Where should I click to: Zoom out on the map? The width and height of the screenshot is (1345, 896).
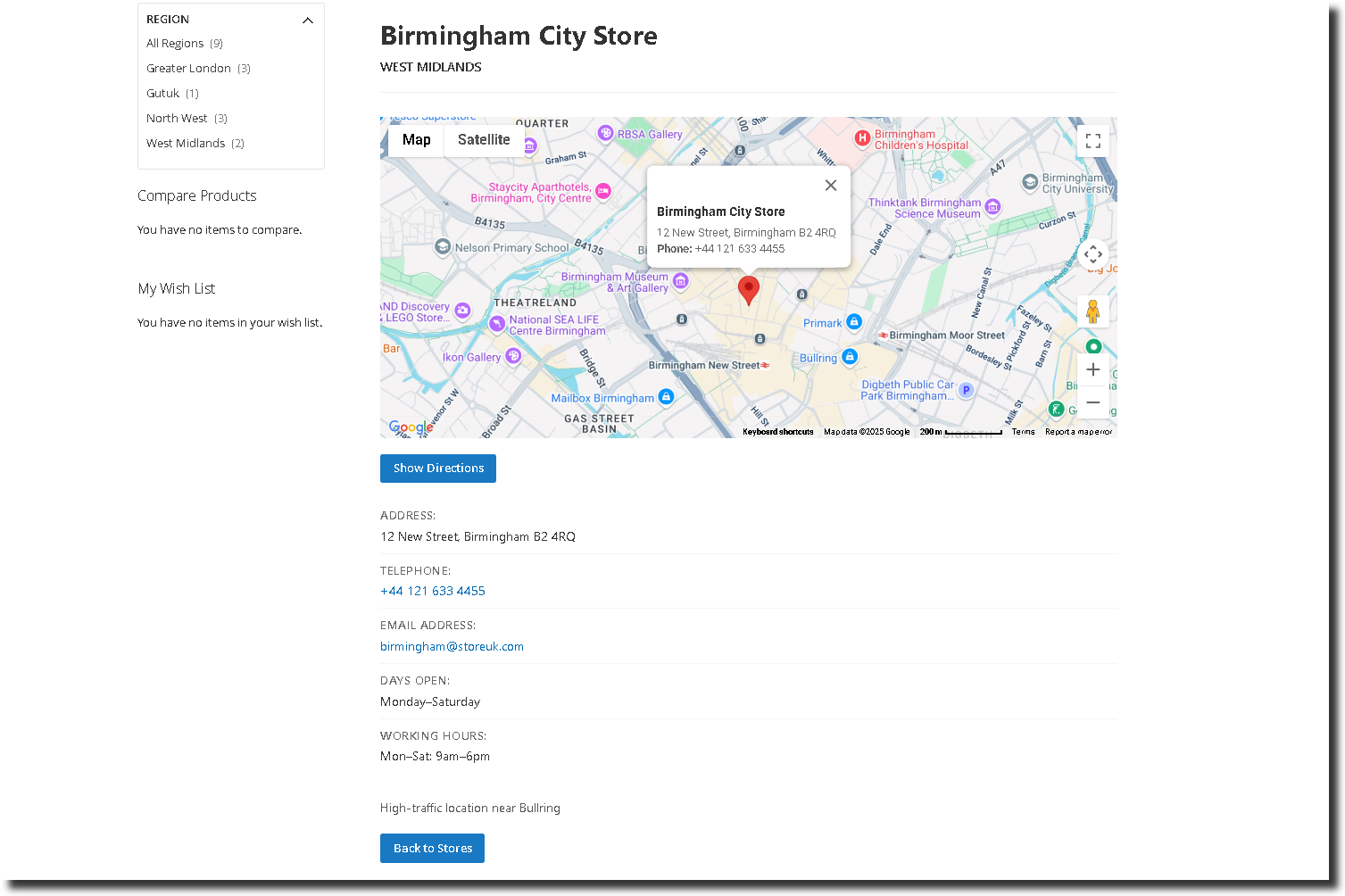pos(1092,402)
